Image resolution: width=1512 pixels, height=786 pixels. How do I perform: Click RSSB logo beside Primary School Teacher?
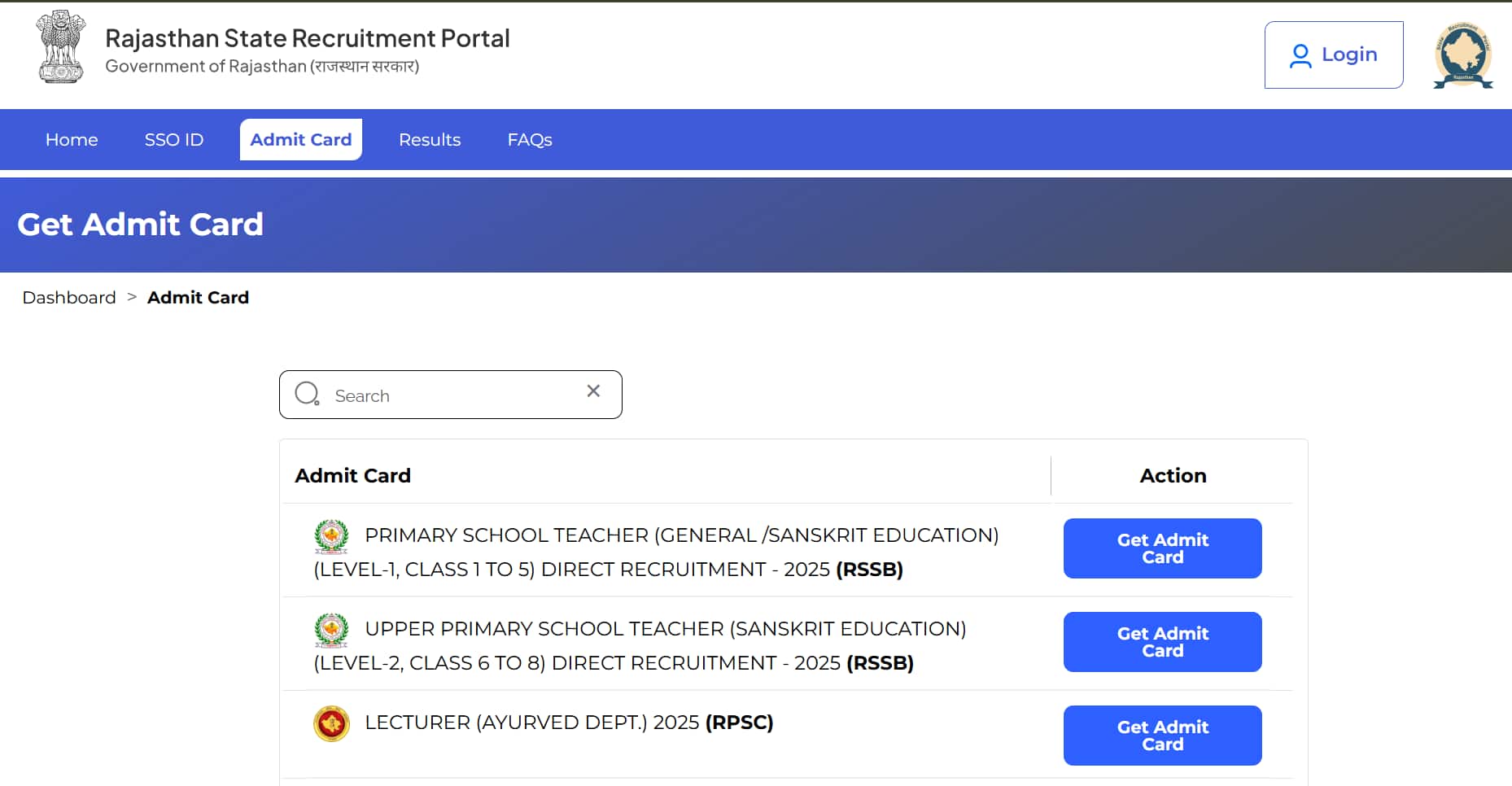pos(331,536)
